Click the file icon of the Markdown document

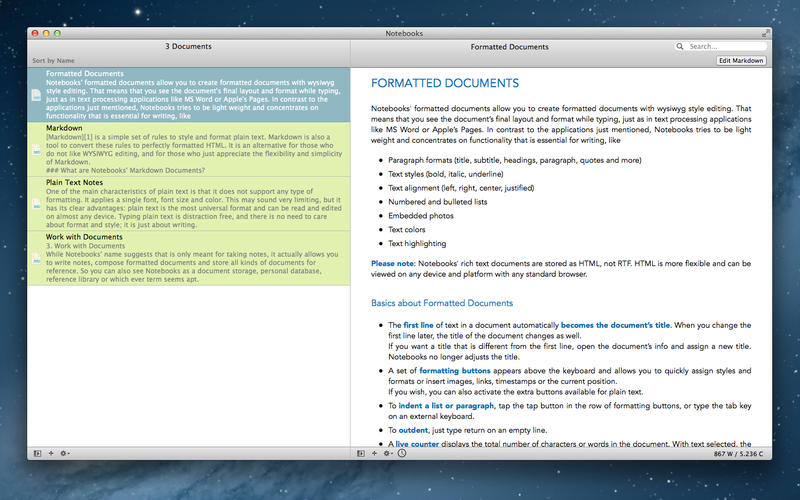37,149
